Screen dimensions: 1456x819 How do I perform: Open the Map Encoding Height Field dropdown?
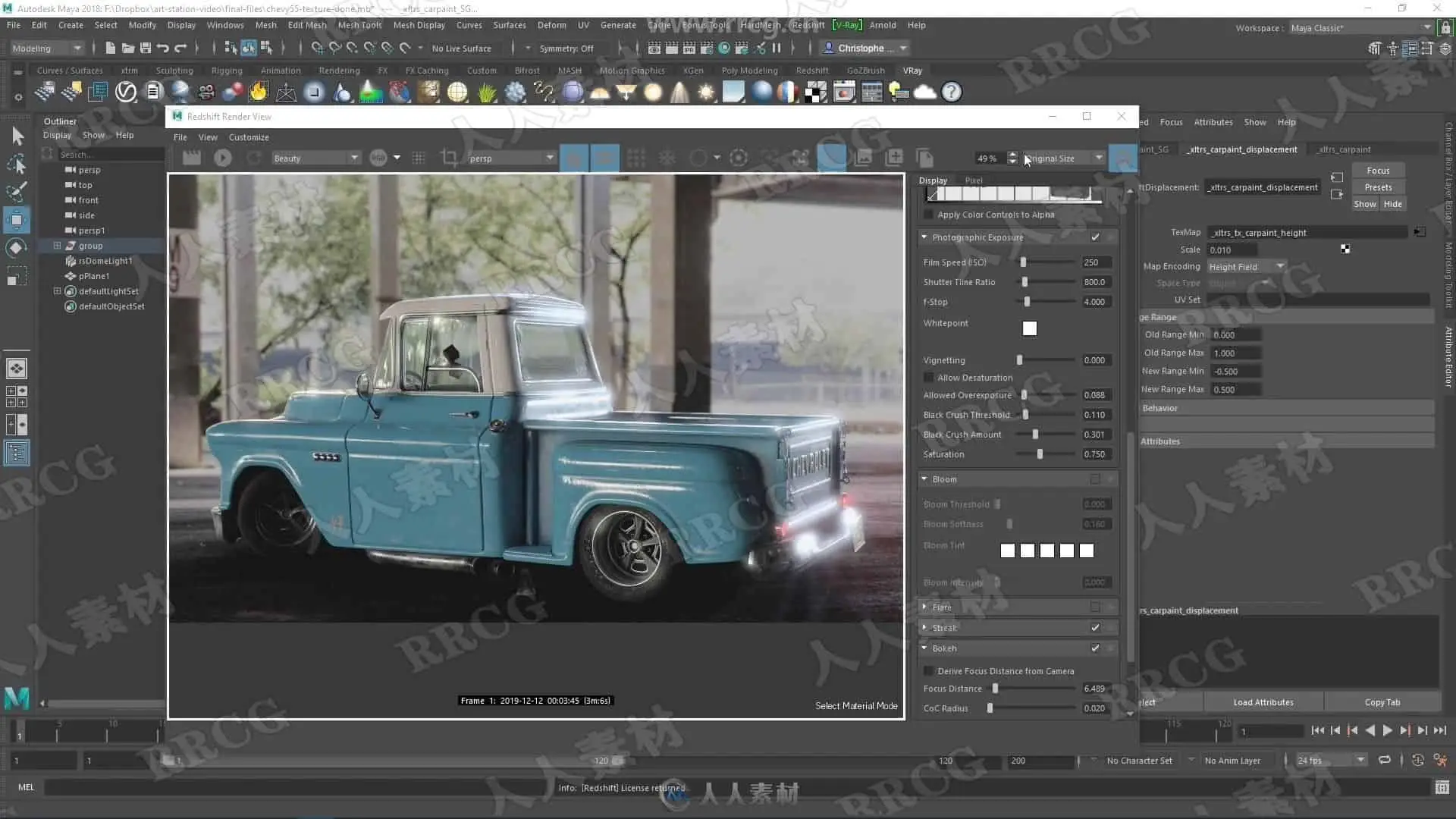click(x=1246, y=267)
